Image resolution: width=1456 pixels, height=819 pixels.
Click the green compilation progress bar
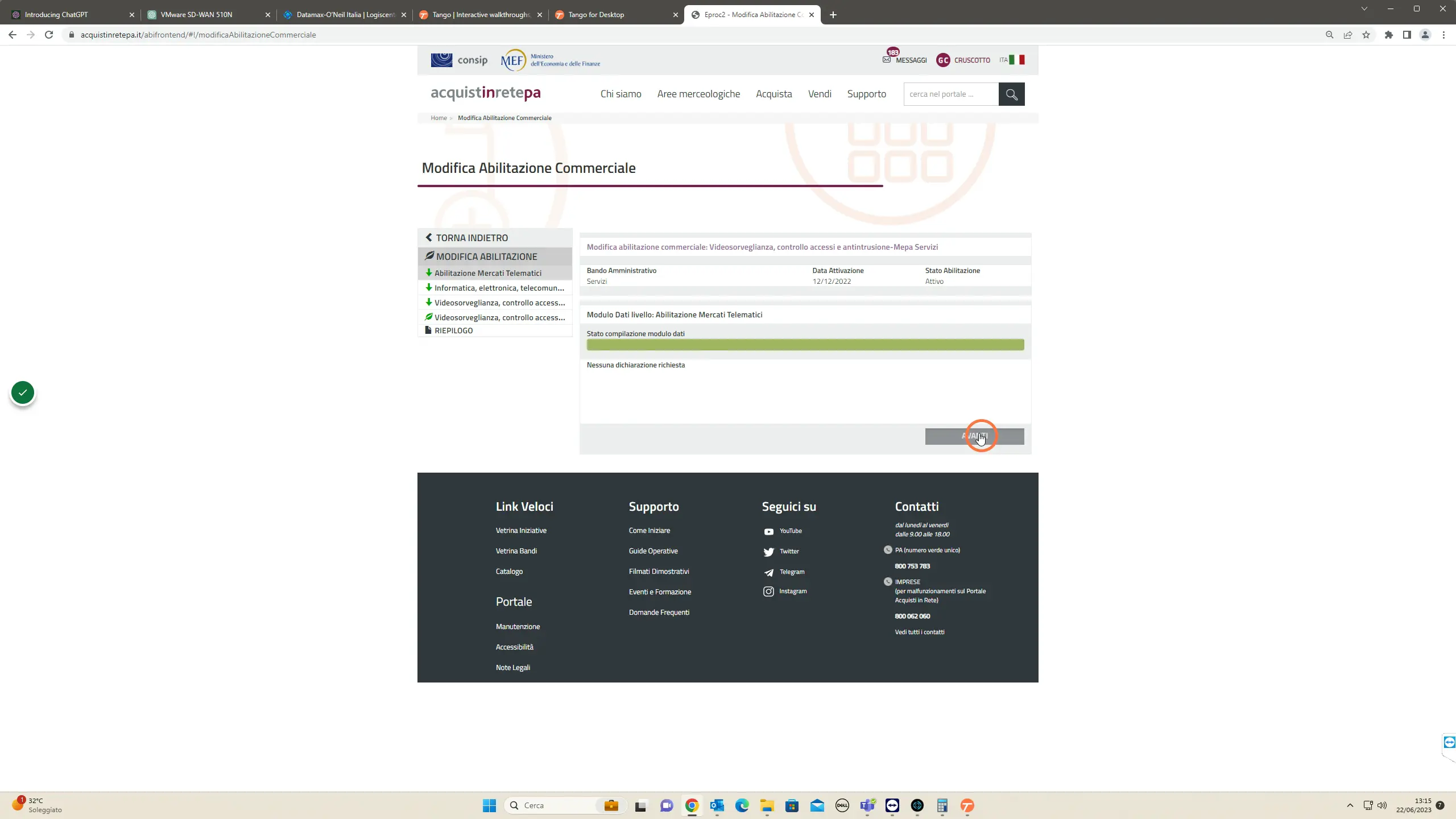(805, 345)
